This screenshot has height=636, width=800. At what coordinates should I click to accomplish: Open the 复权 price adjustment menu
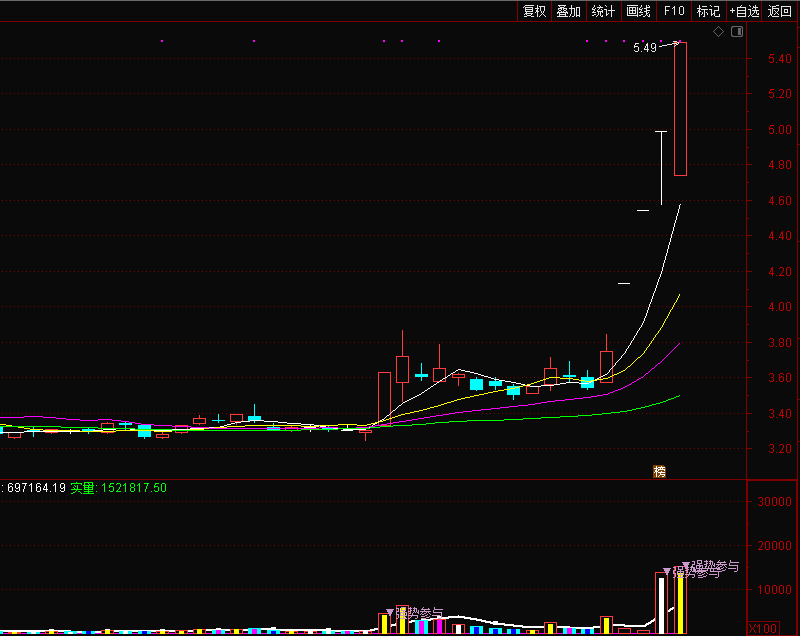pos(534,11)
